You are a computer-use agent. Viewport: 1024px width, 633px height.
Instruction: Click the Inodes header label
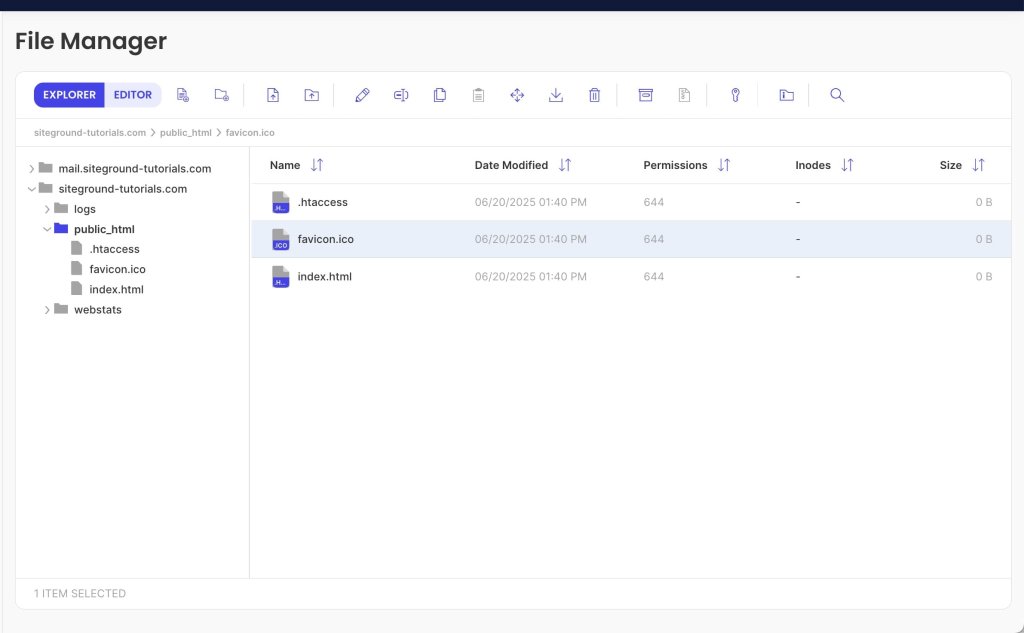click(813, 165)
